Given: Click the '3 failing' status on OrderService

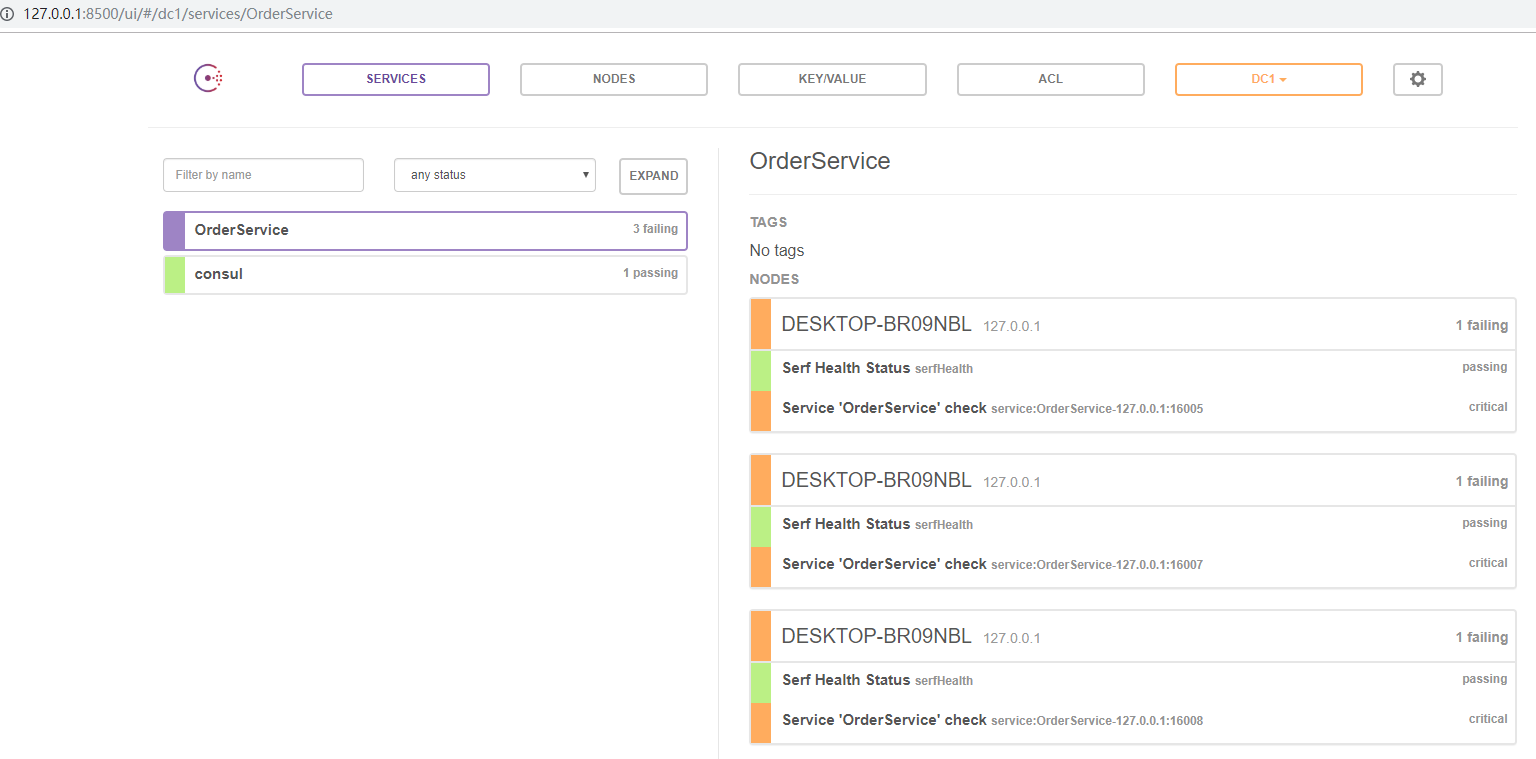Looking at the screenshot, I should coord(655,229).
